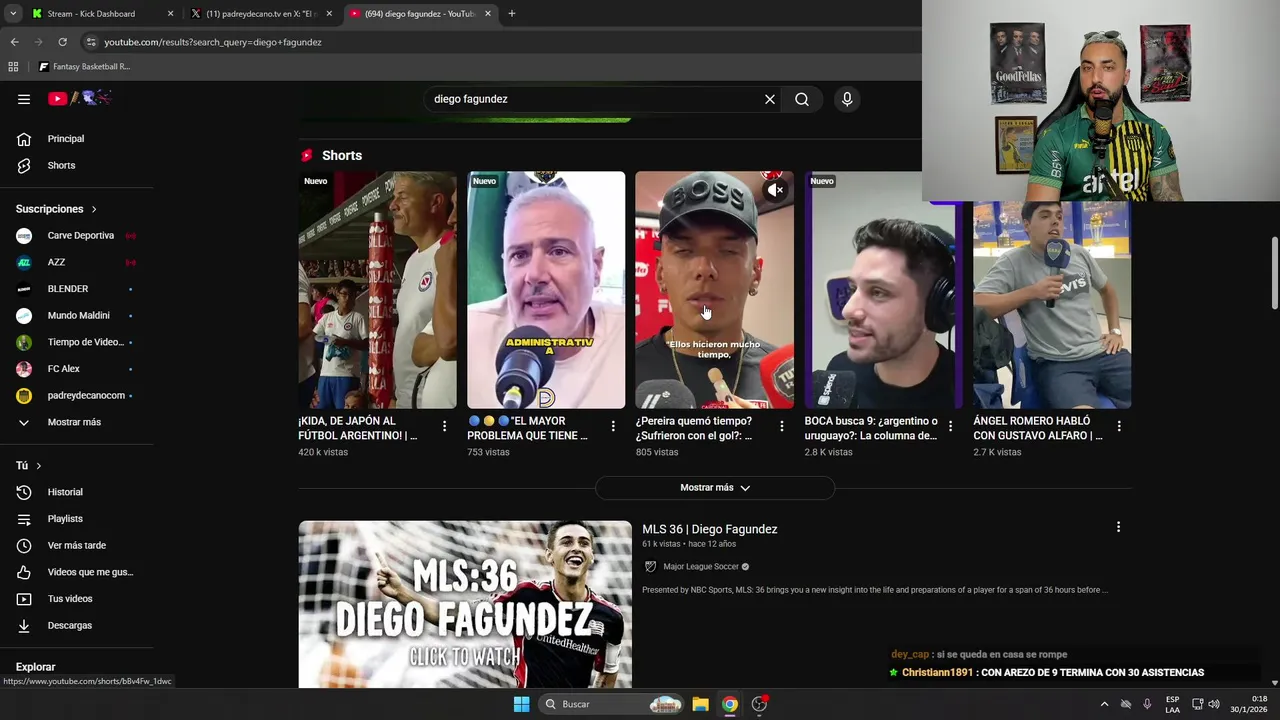
Task: Open options menu for BOCA busca 9 short
Action: click(x=950, y=426)
